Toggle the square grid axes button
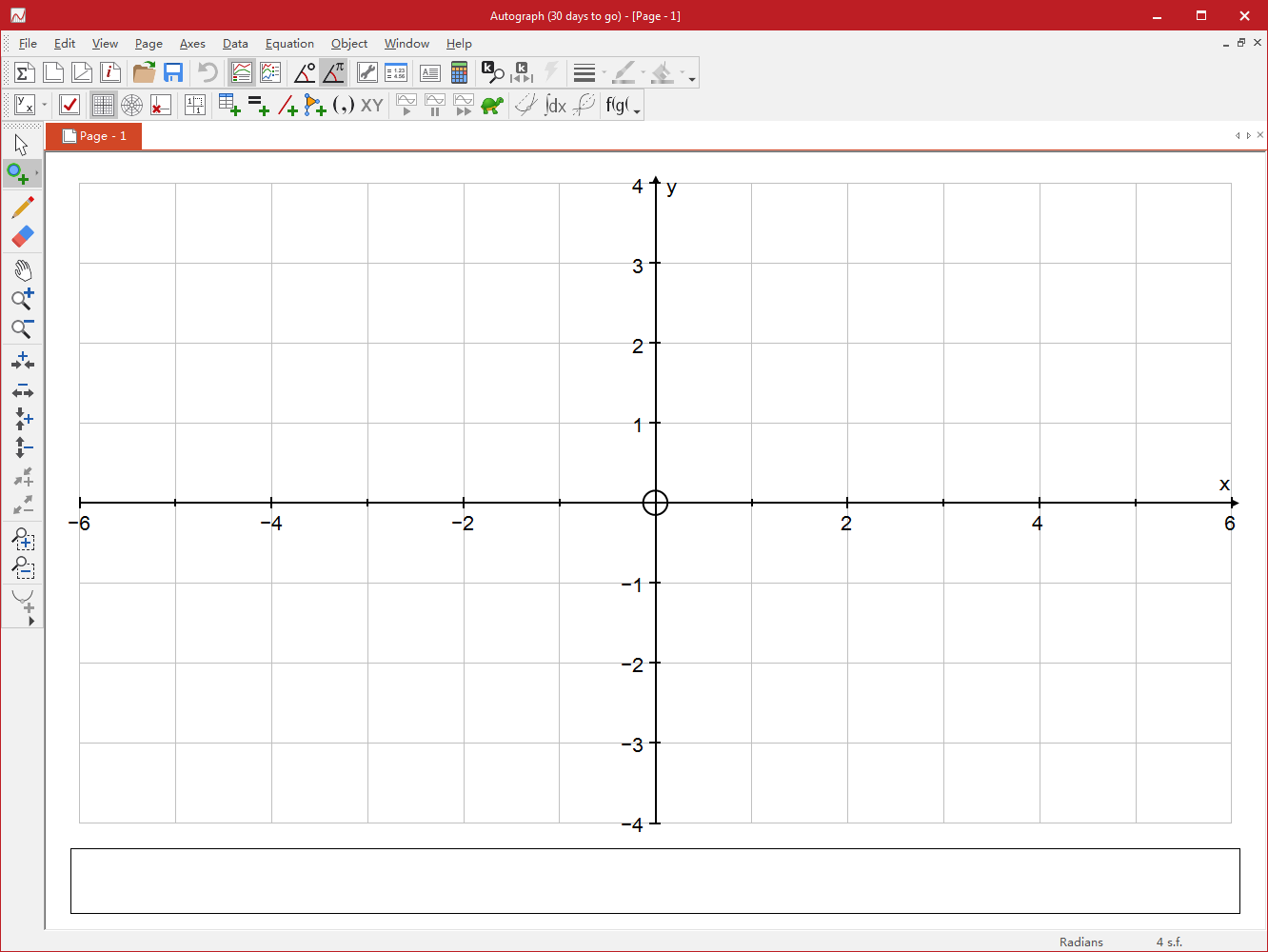The height and width of the screenshot is (952, 1268). [103, 105]
